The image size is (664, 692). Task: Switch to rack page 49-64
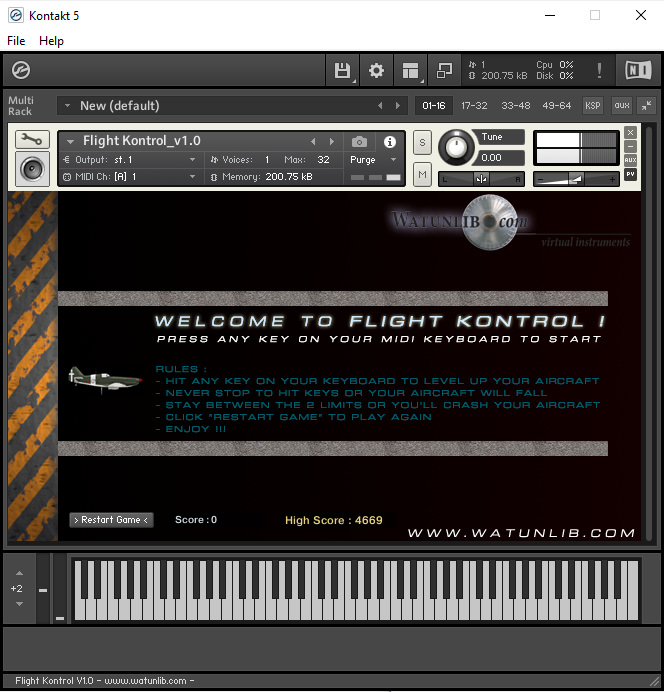coord(556,105)
